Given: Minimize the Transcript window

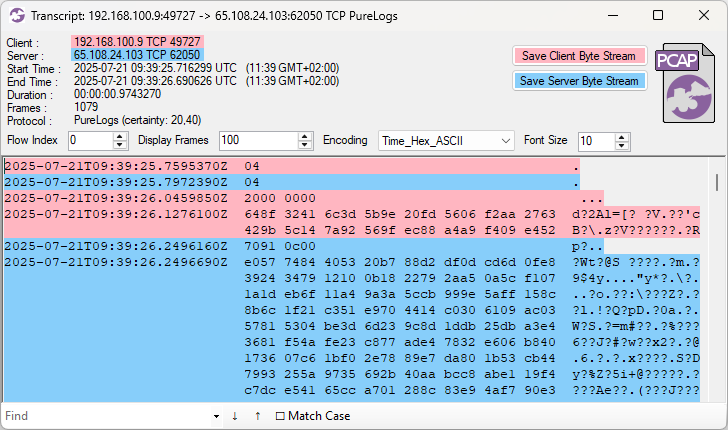Looking at the screenshot, I should coord(613,15).
